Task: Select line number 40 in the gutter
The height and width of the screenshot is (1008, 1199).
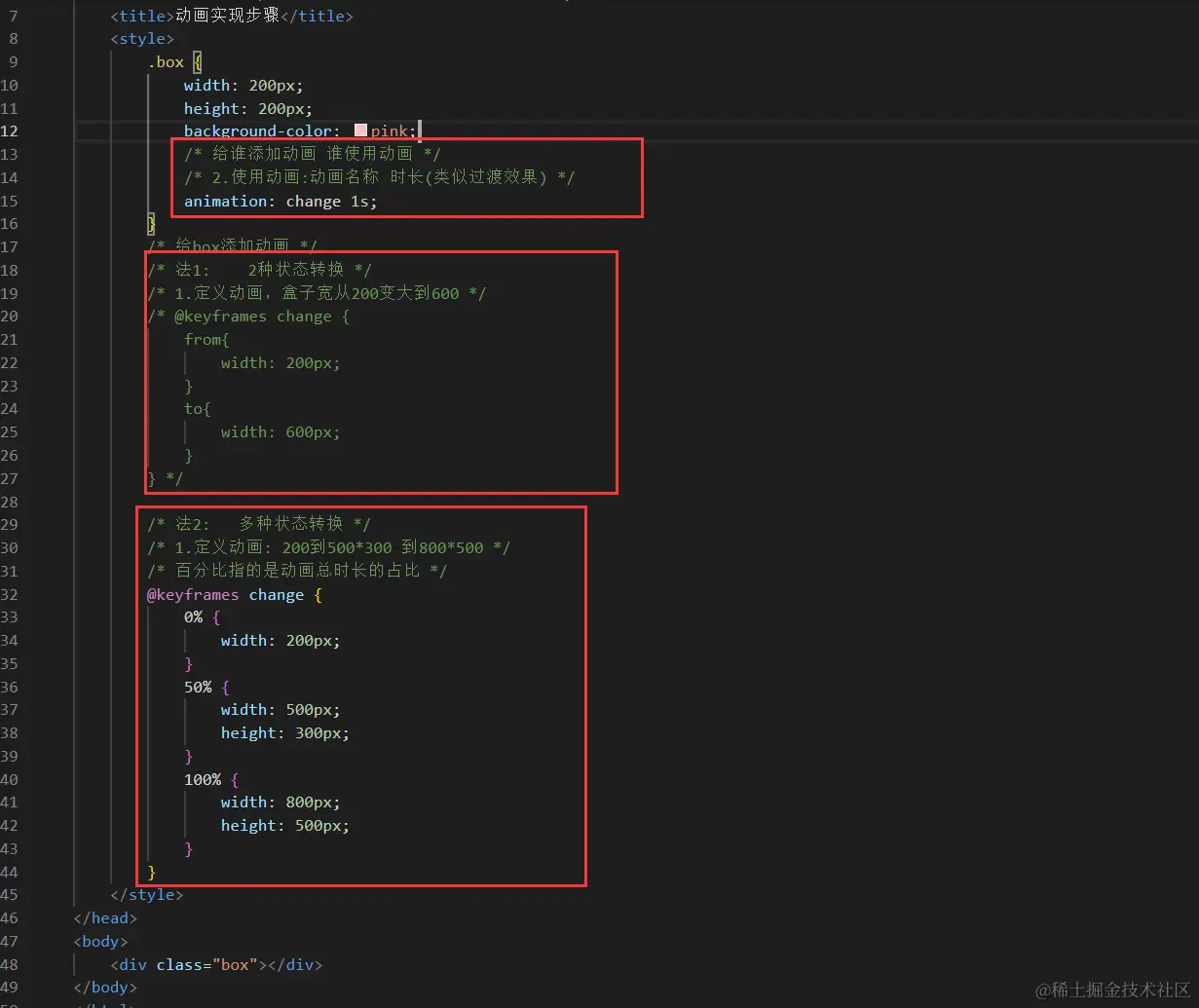Action: (10, 780)
